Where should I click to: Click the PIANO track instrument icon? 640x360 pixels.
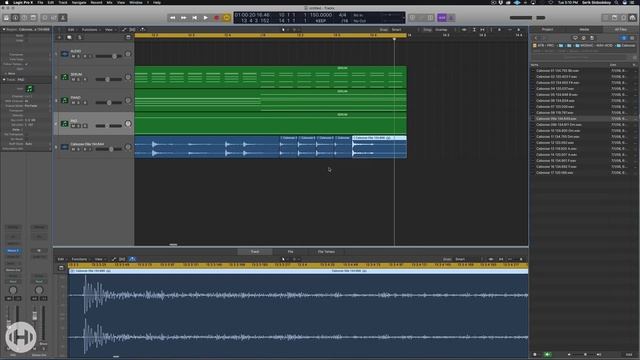(64, 100)
